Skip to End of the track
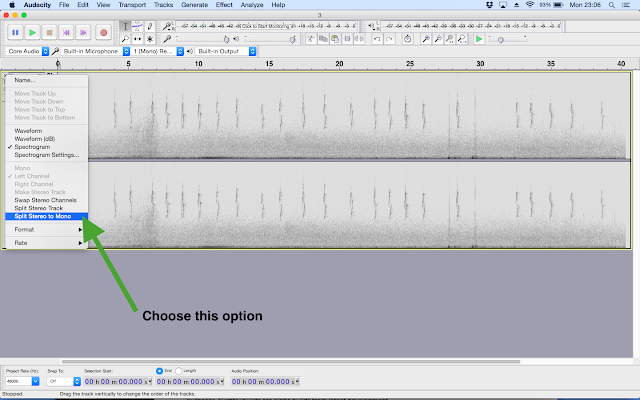Screen dimensions: 640x400 [x=83, y=32]
